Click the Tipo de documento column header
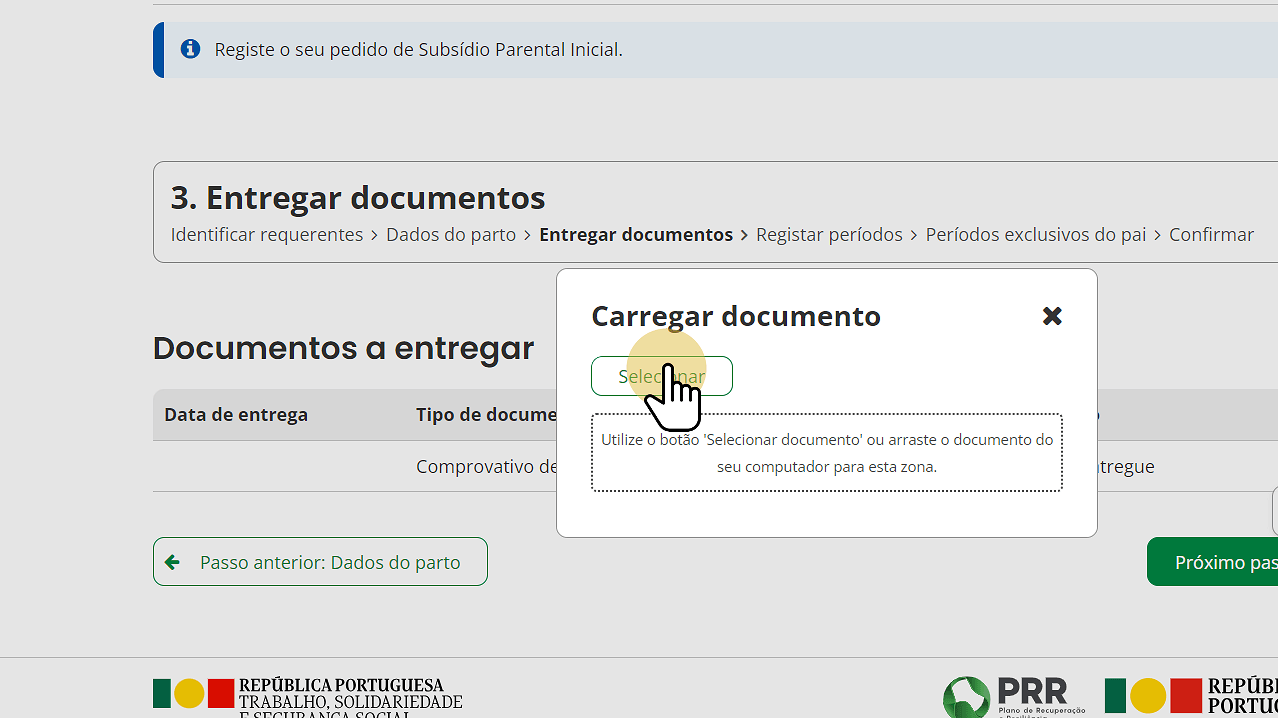This screenshot has width=1278, height=718. [x=486, y=414]
